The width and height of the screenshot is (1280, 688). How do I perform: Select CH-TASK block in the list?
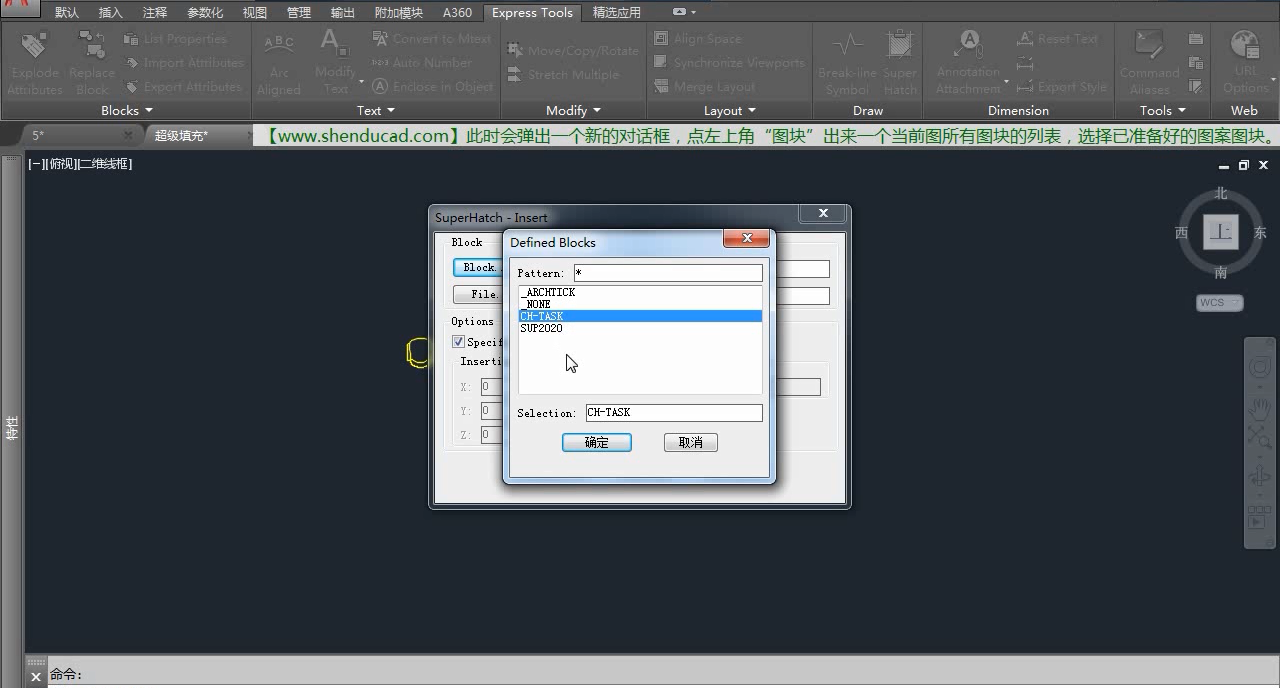(640, 316)
